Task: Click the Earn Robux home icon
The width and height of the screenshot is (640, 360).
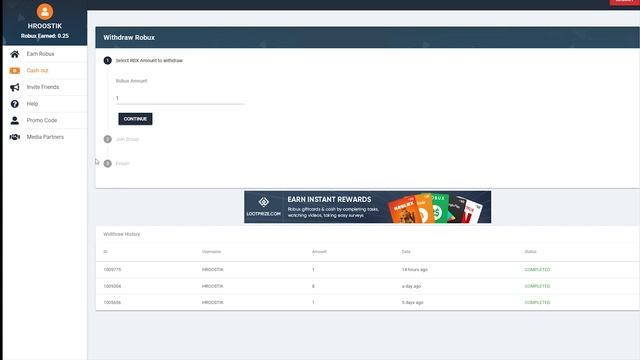Action: point(15,54)
